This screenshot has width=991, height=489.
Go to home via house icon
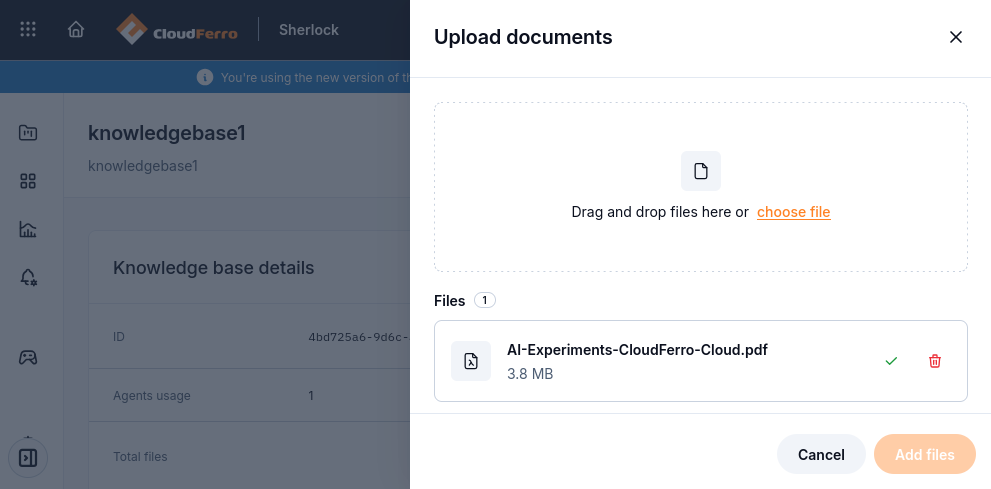76,29
